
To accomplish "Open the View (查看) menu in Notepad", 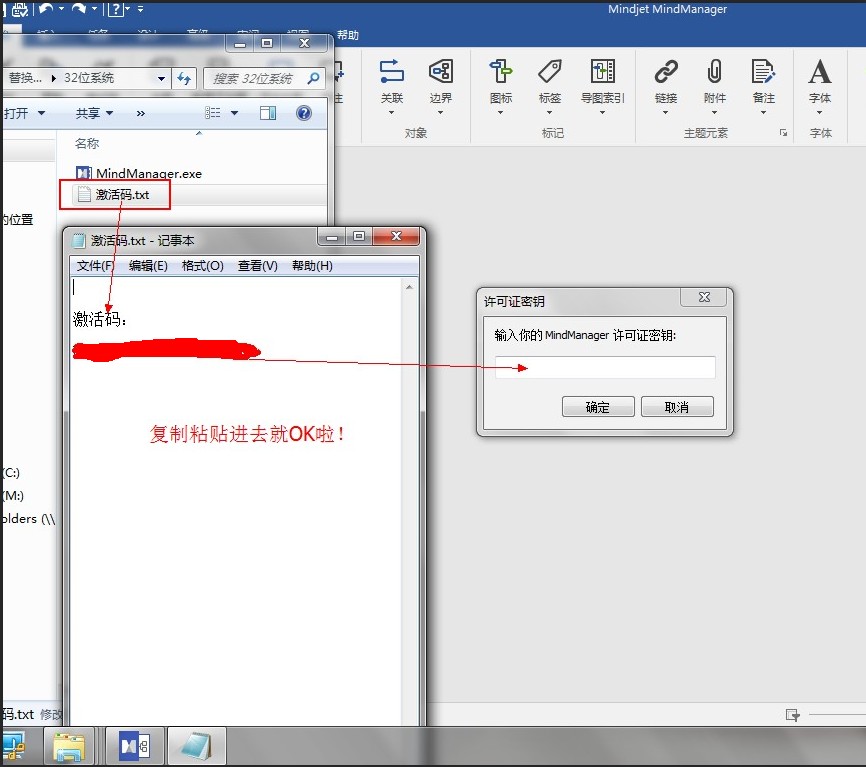I will click(x=257, y=266).
